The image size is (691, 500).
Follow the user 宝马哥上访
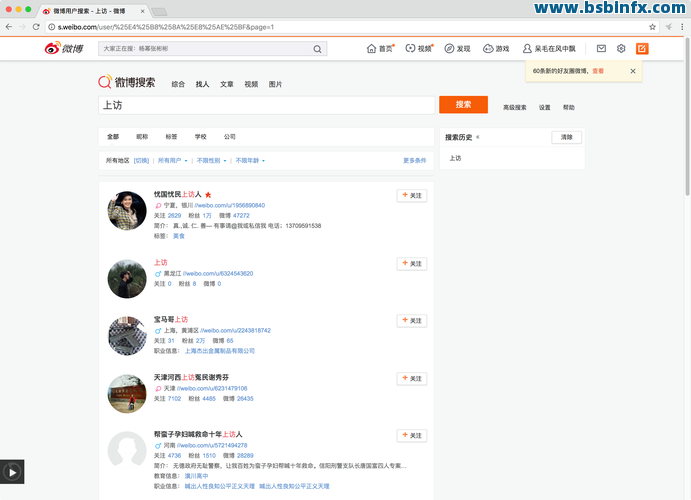(412, 321)
